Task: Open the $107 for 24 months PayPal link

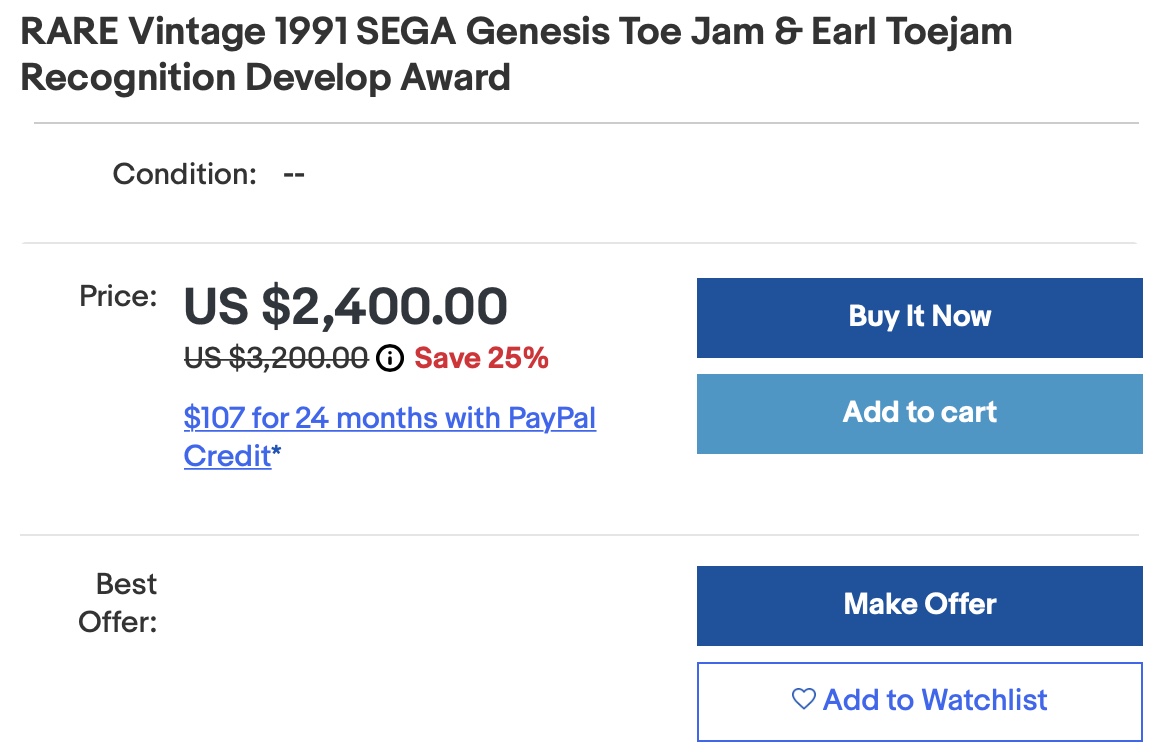Action: (x=389, y=417)
